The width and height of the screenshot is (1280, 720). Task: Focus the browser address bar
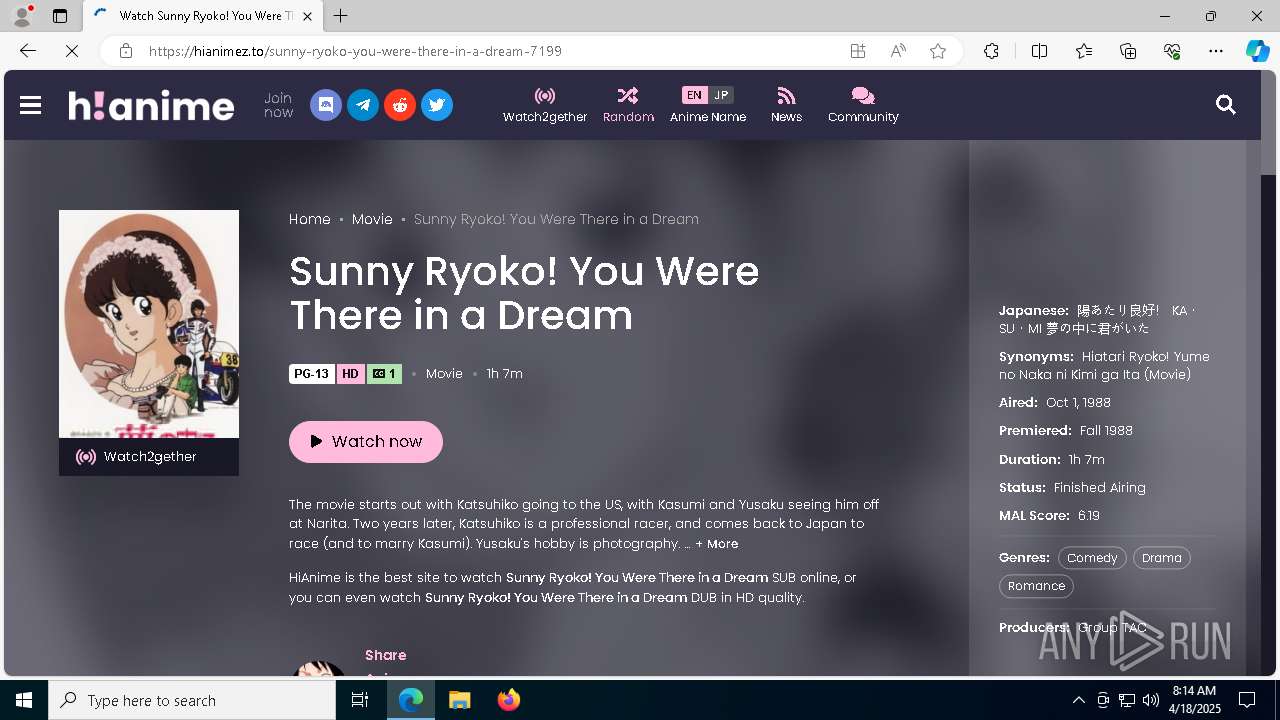[x=490, y=51]
